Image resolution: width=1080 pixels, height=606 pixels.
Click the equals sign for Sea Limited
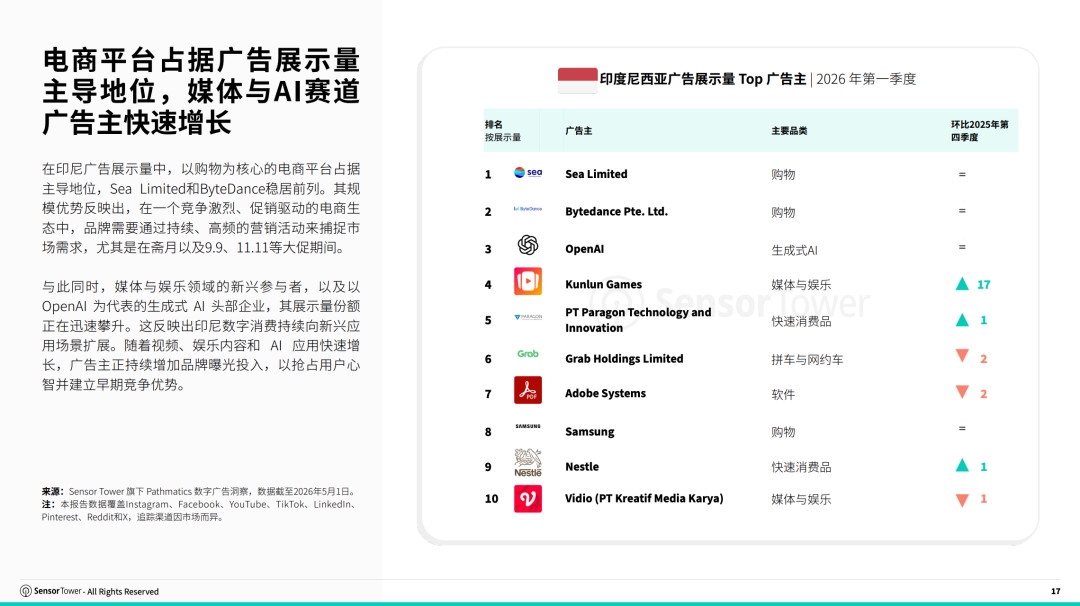click(962, 174)
